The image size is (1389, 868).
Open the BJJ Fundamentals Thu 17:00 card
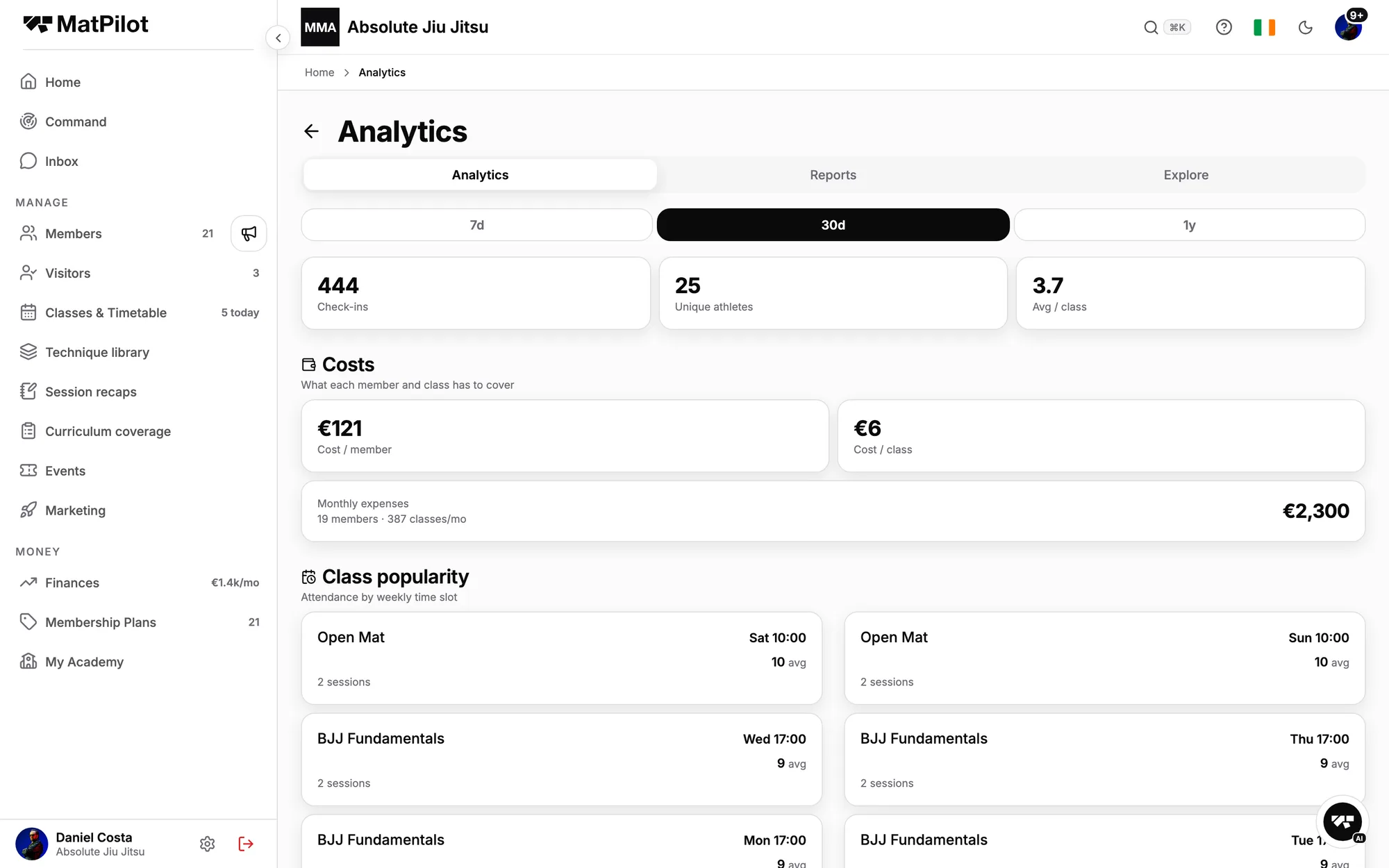(x=1104, y=760)
